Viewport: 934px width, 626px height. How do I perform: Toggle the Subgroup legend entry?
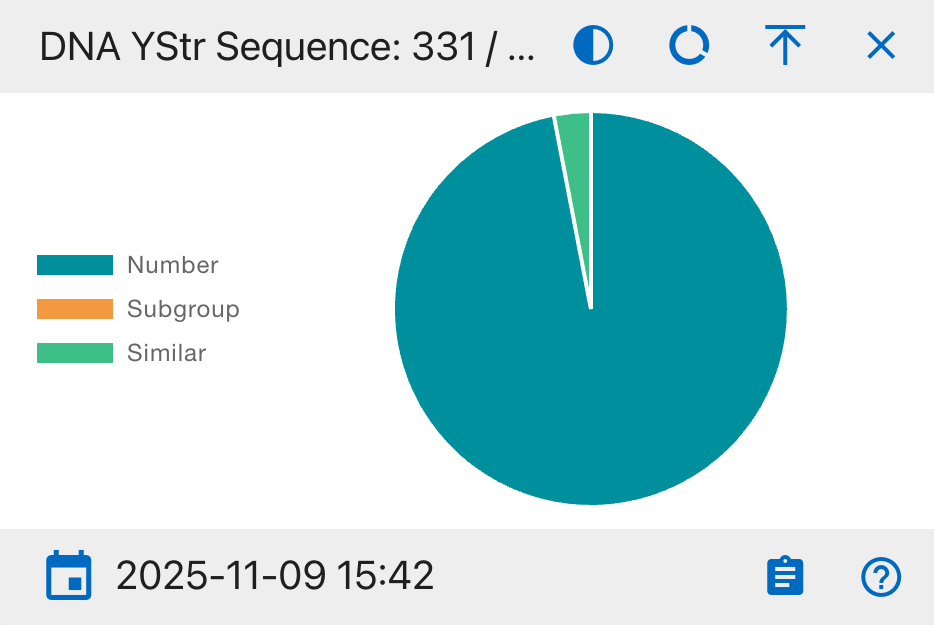pyautogui.click(x=138, y=309)
